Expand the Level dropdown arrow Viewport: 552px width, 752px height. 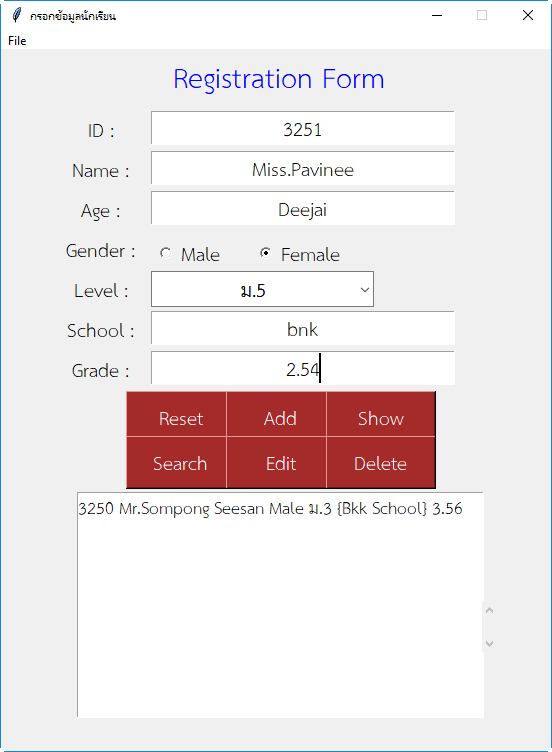(x=365, y=290)
